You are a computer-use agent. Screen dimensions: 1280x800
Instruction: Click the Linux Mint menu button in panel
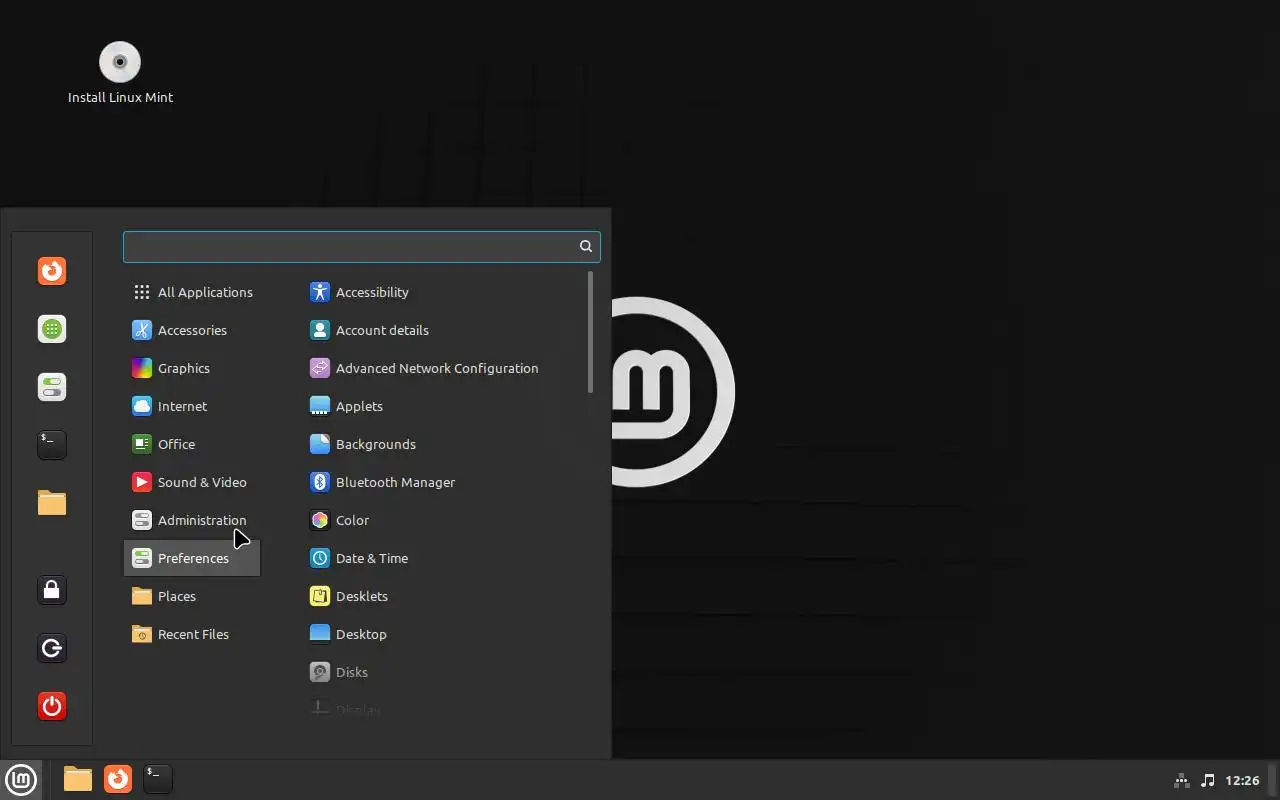(21, 779)
